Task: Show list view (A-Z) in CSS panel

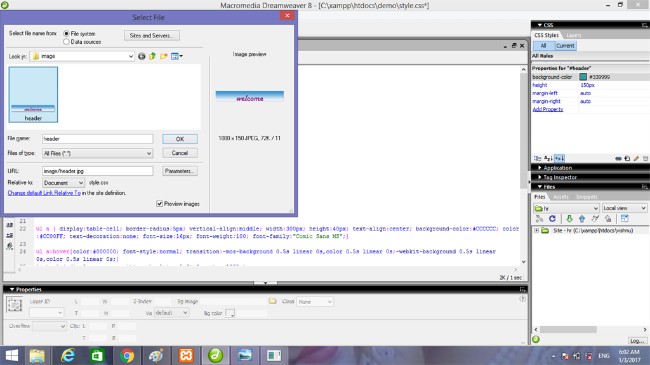Action: tap(548, 158)
